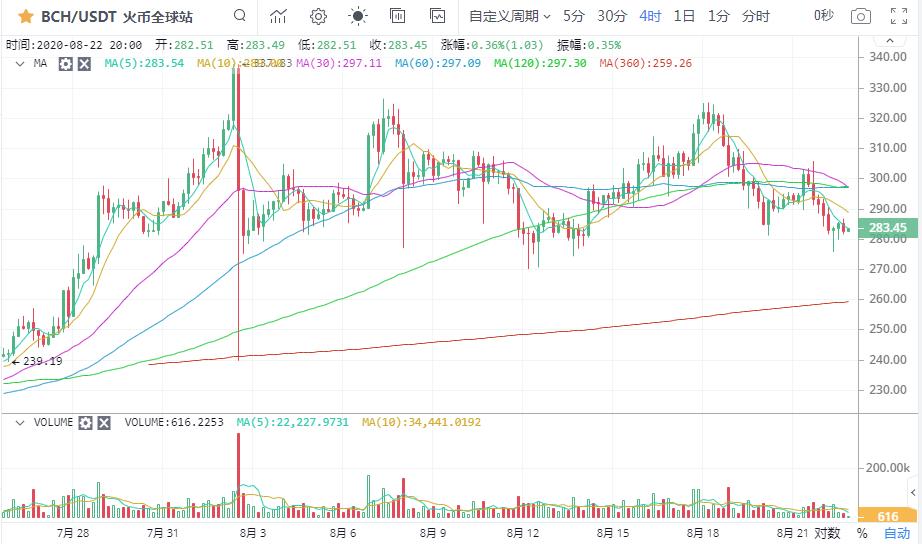922x544 pixels.
Task: Switch theme with the sun icon
Action: coord(357,16)
